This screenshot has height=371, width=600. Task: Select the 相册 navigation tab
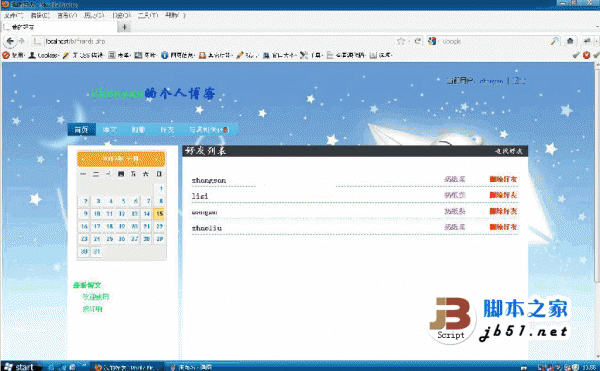138,130
